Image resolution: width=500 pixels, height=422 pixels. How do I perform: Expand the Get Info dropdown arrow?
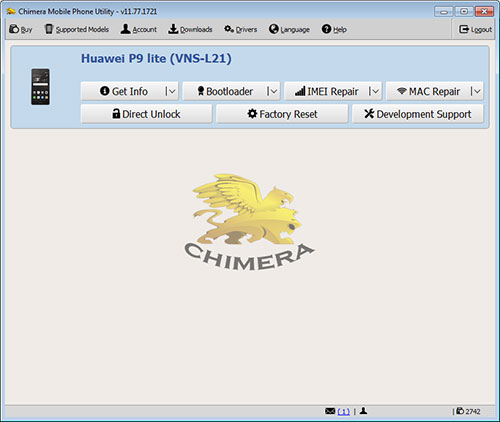point(171,91)
